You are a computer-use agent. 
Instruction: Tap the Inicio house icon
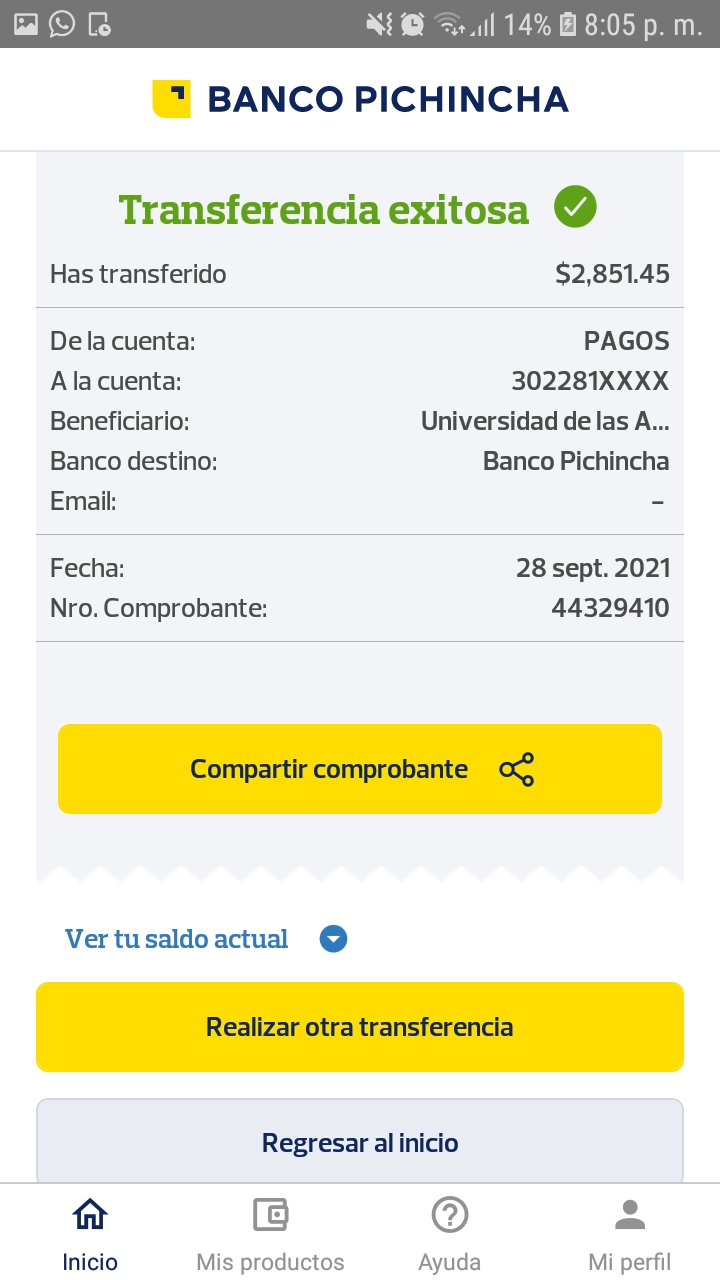pos(90,1215)
